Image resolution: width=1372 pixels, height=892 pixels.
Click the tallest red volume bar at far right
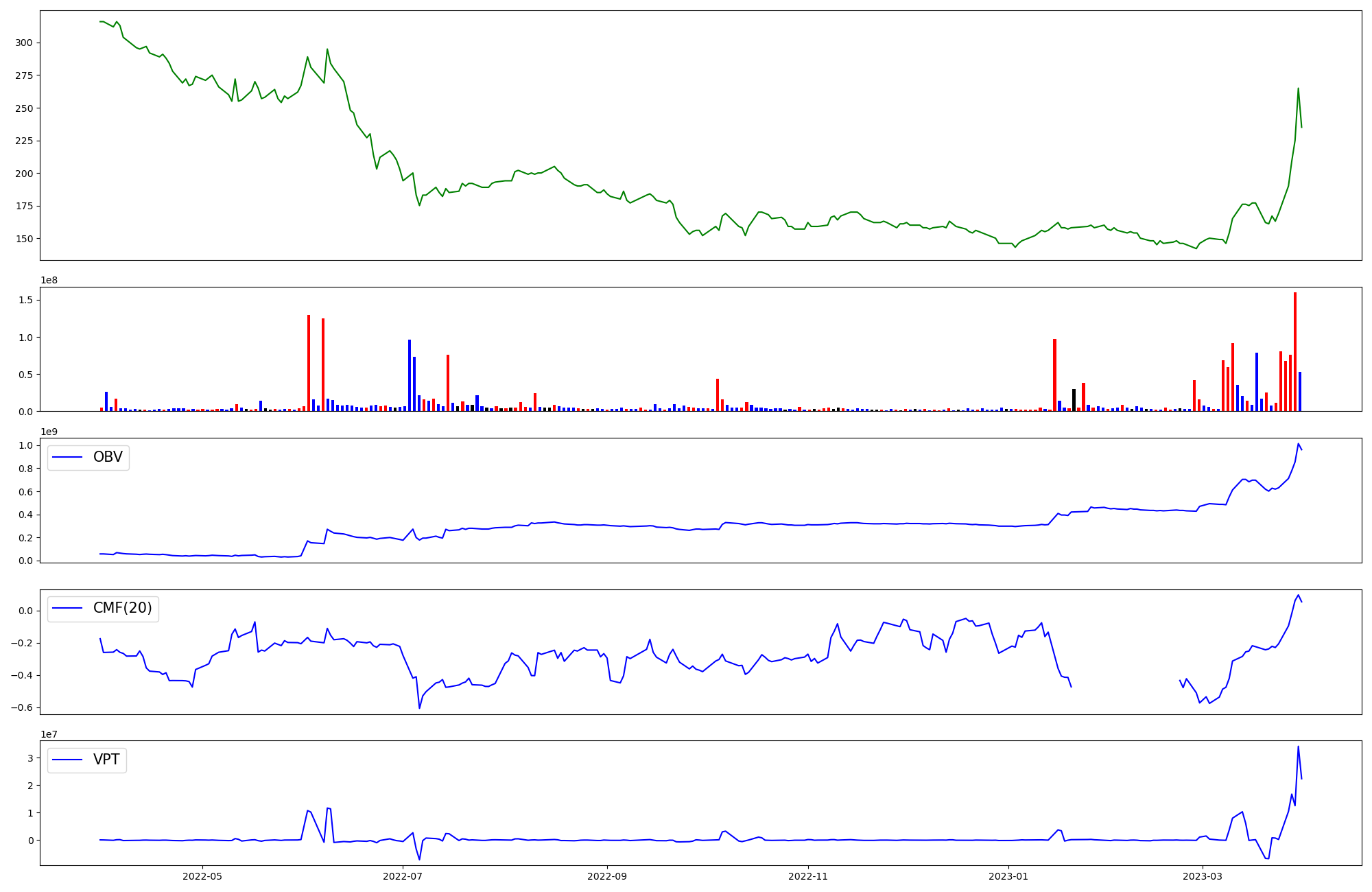coord(1295,351)
